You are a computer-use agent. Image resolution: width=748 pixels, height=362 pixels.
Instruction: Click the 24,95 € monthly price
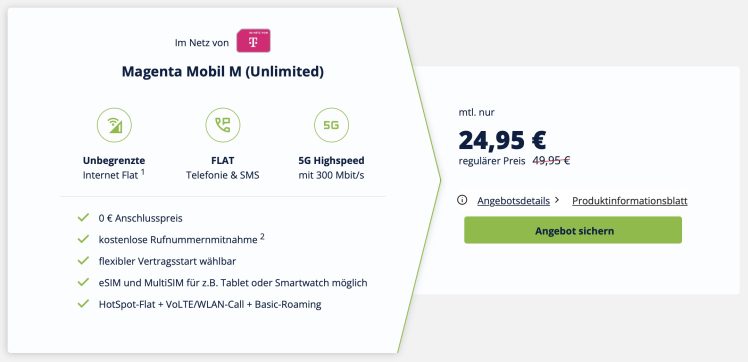pos(502,140)
